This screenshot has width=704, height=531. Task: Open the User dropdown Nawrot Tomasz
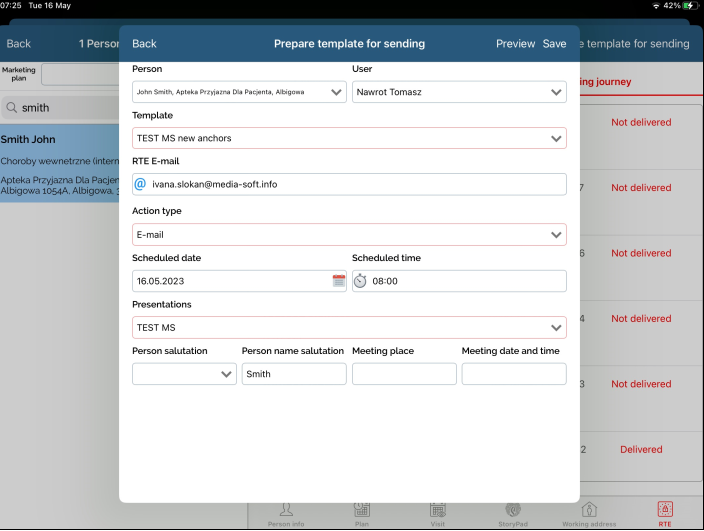(459, 92)
